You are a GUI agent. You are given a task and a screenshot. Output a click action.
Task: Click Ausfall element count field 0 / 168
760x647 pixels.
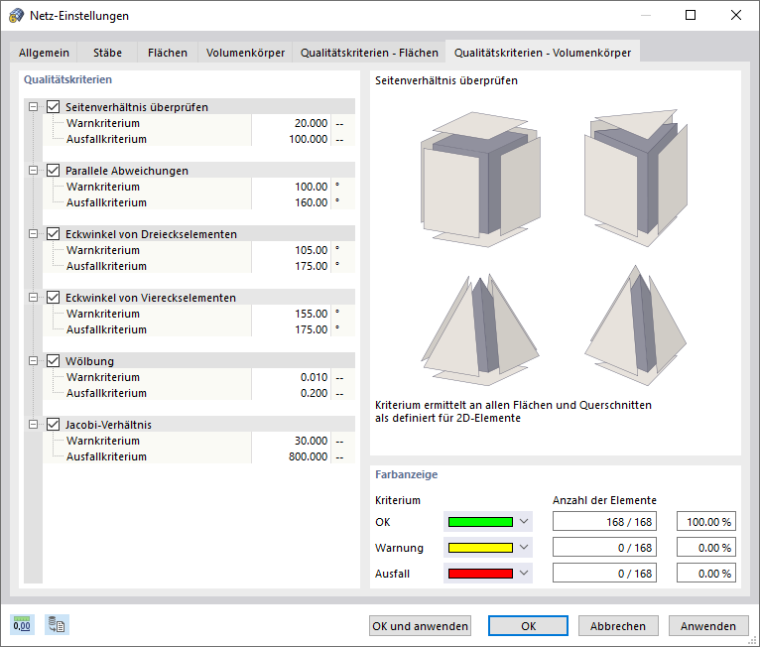click(604, 573)
